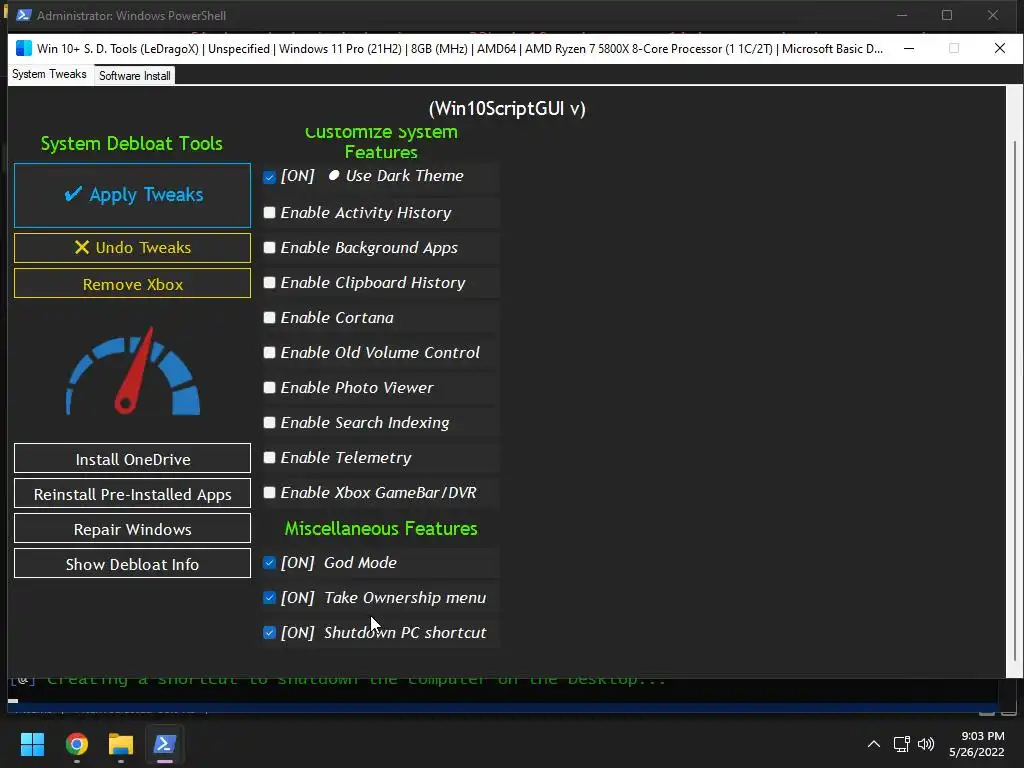Enable Background Apps checkbox
The width and height of the screenshot is (1024, 768).
click(x=269, y=248)
